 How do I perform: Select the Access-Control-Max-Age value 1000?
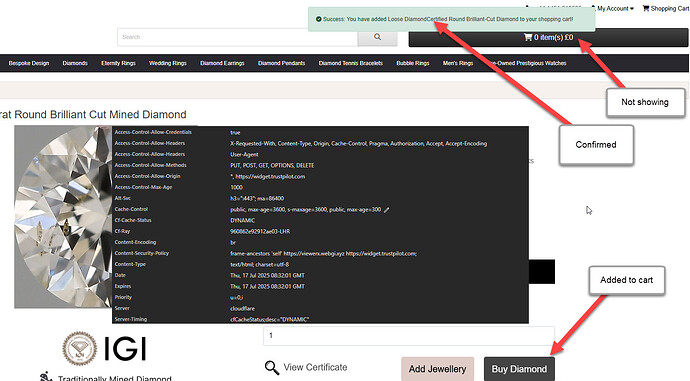[x=236, y=187]
